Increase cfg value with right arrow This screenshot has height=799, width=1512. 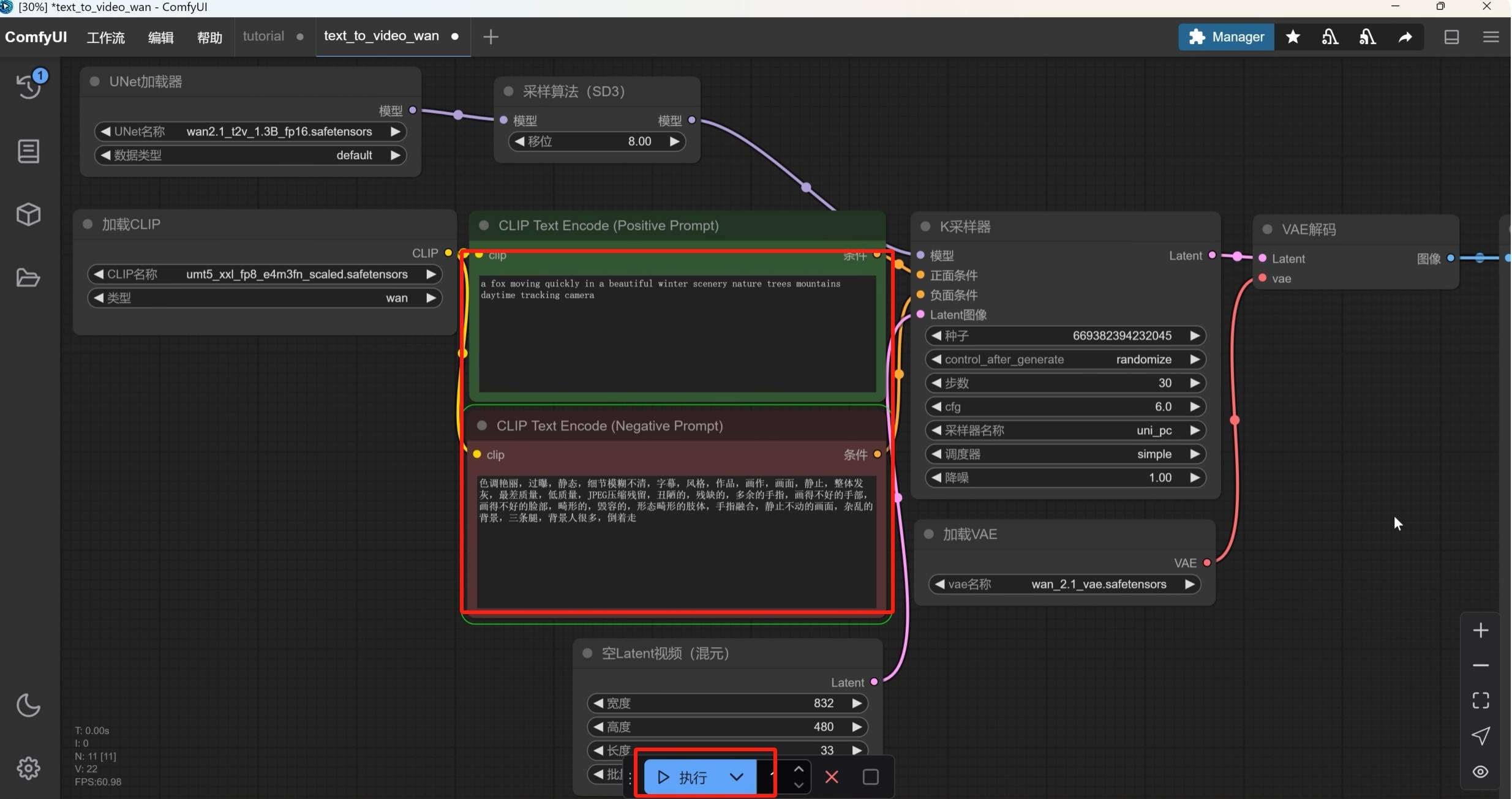(1195, 407)
